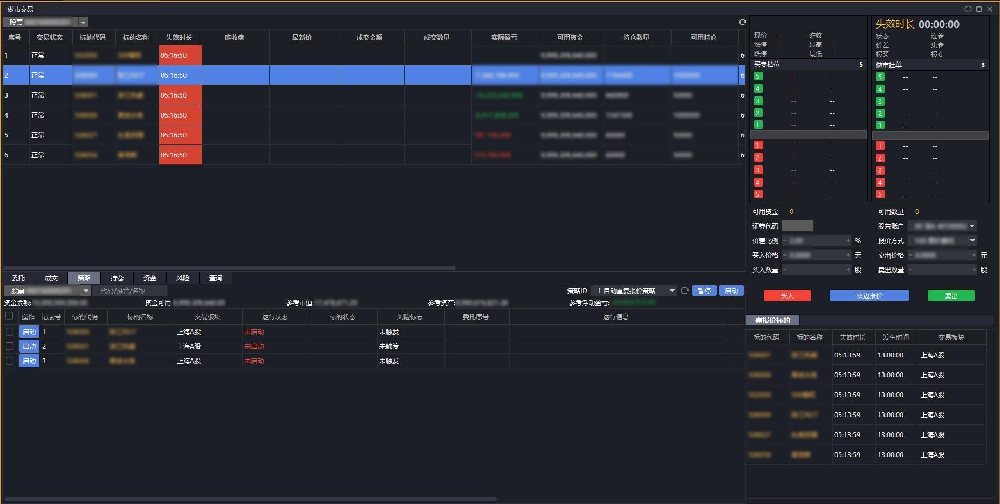Screen dimensions: 1000x504
Task: Select green level 5 badge in left order book
Action: click(x=758, y=76)
